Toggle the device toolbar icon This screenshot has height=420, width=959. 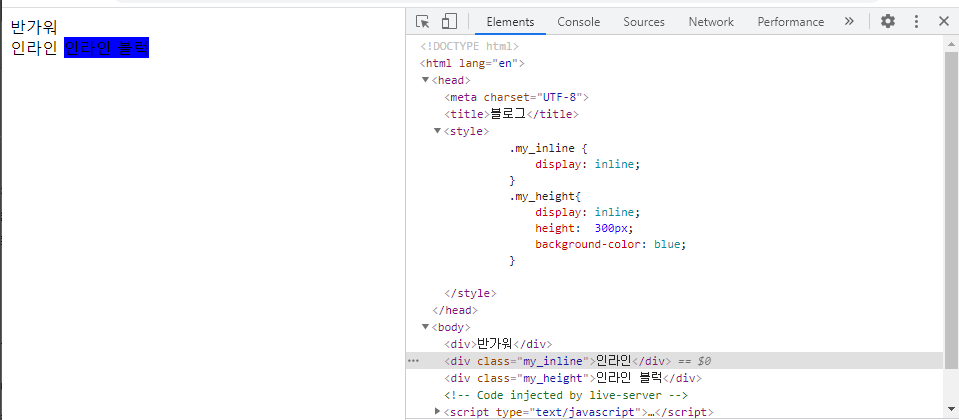[450, 21]
